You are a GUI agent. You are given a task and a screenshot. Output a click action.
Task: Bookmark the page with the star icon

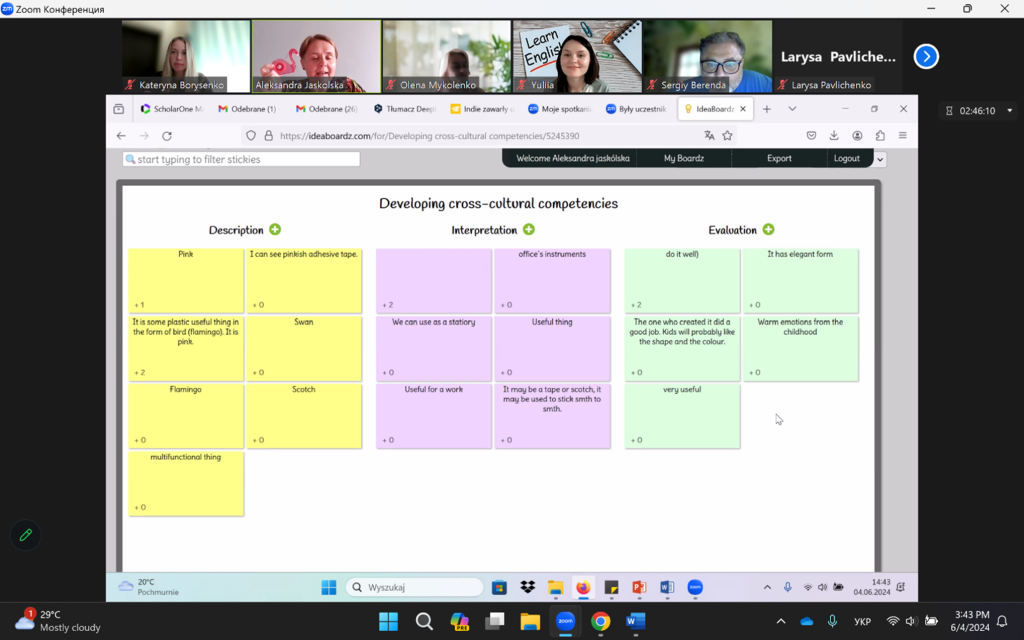pyautogui.click(x=728, y=135)
